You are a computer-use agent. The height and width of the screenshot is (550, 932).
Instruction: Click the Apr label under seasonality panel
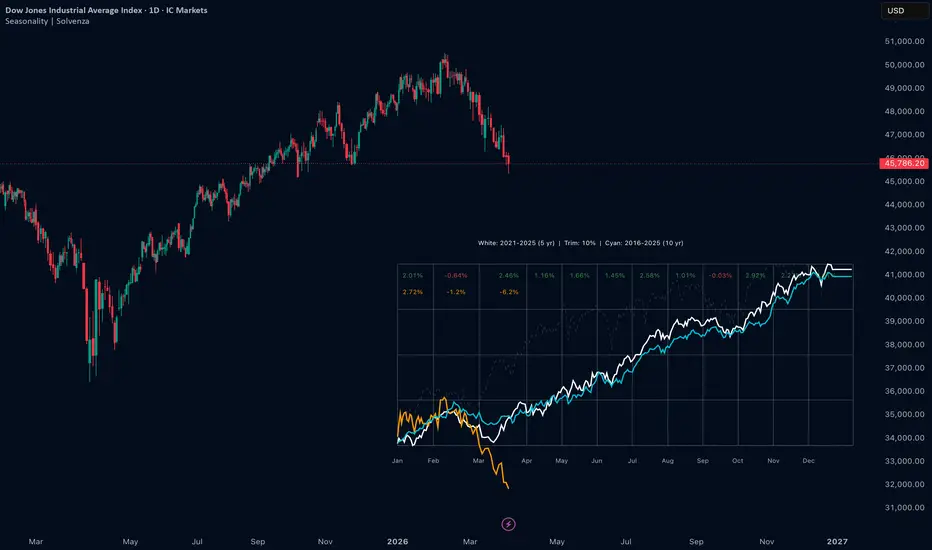527,460
